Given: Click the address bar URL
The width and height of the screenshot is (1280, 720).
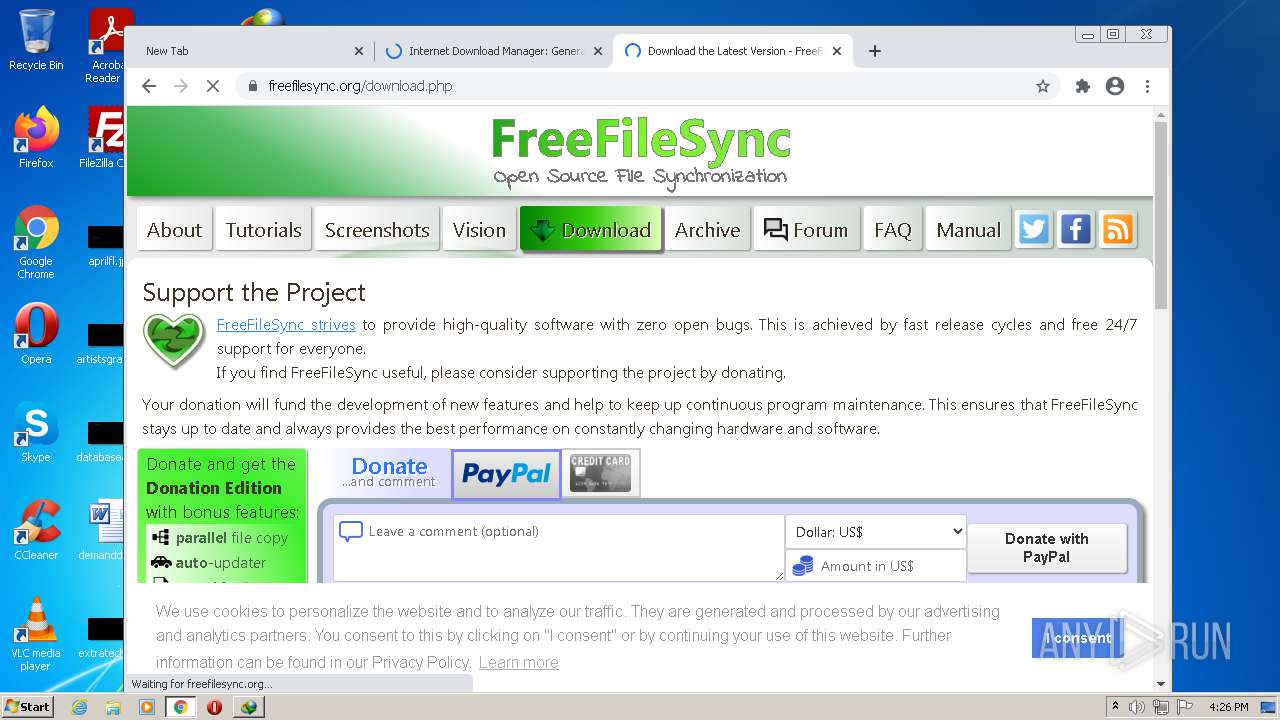Looking at the screenshot, I should (x=360, y=86).
